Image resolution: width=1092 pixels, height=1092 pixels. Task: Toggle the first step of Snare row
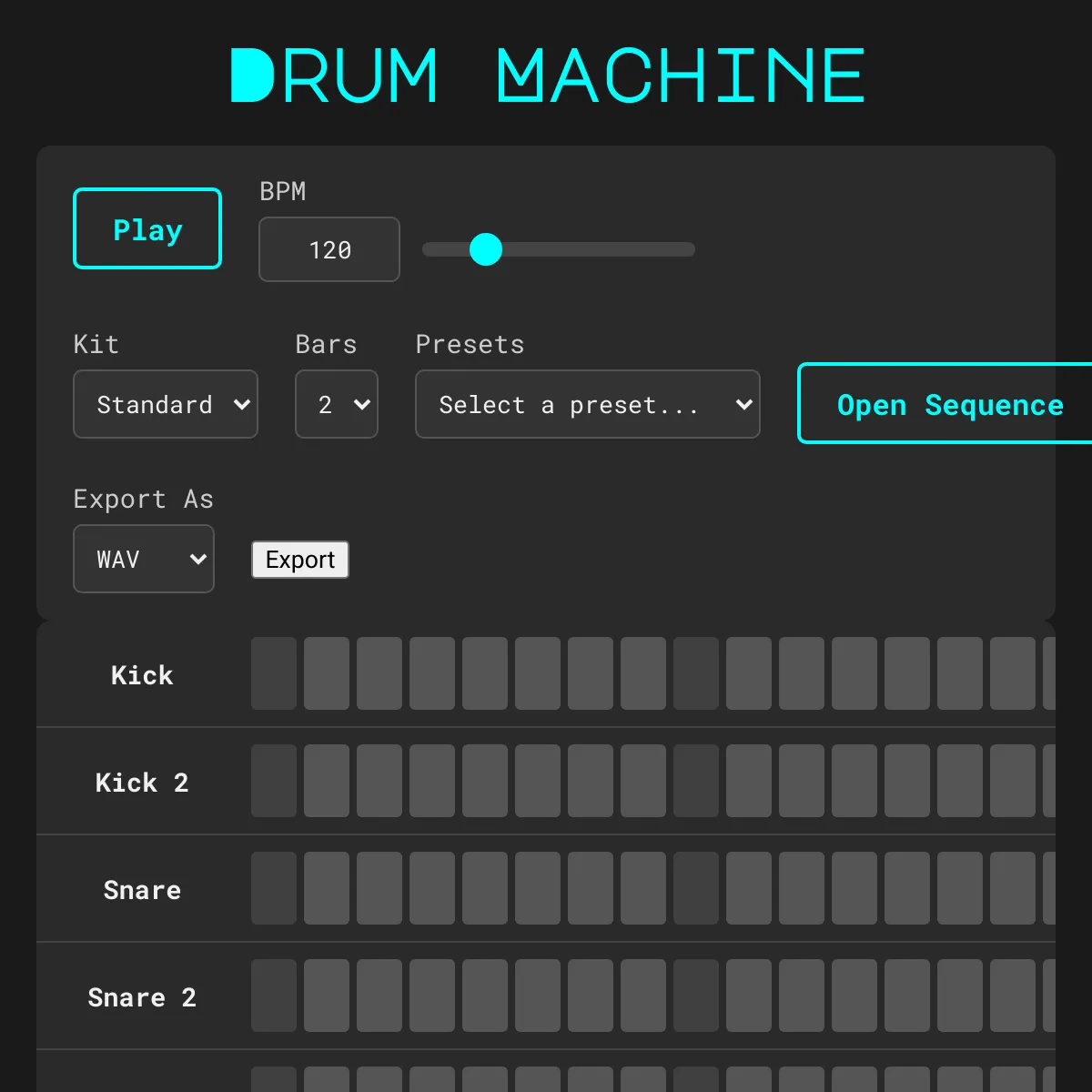274,888
